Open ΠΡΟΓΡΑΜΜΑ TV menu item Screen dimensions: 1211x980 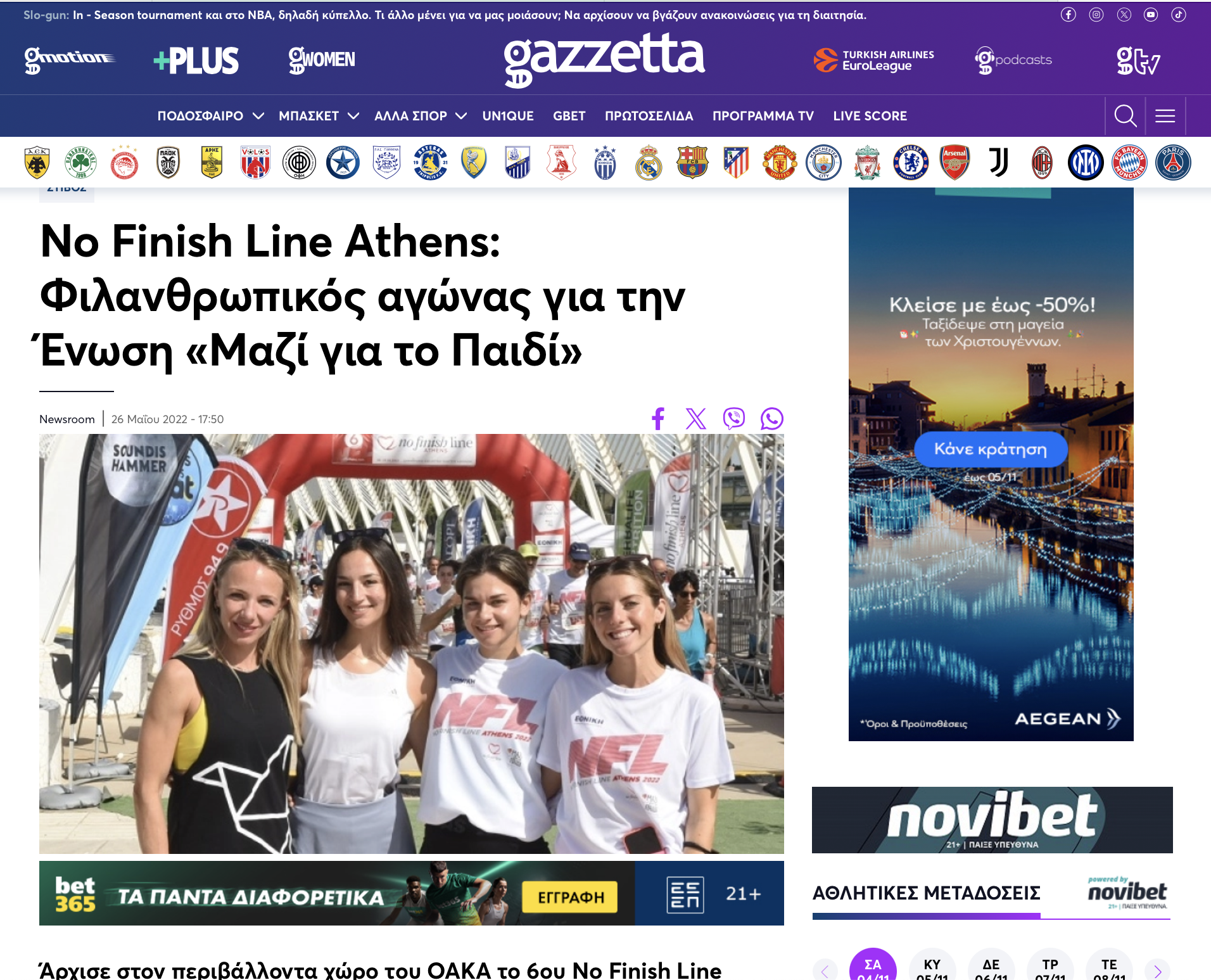[x=763, y=116]
